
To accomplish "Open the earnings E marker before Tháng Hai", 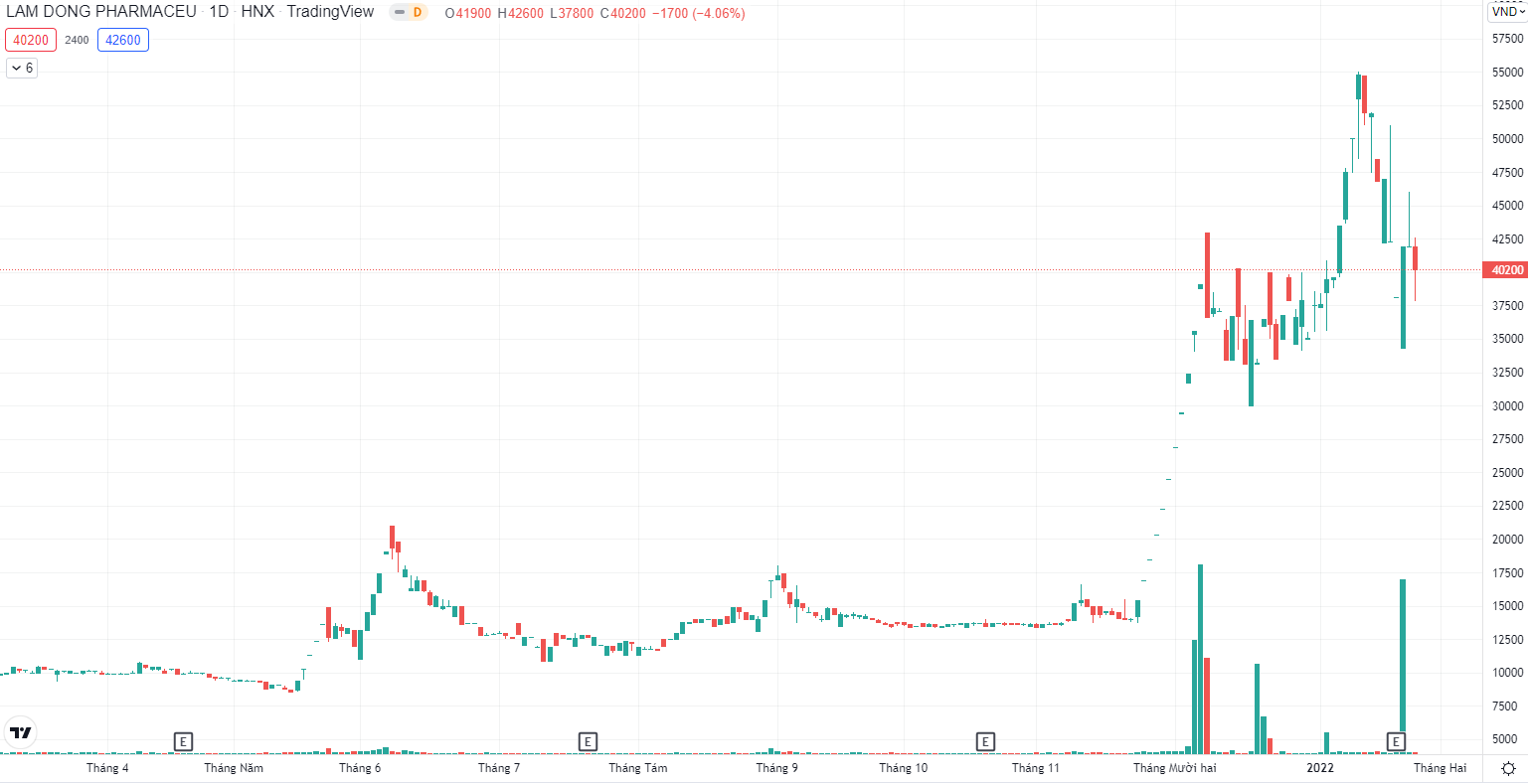I will click(1397, 741).
